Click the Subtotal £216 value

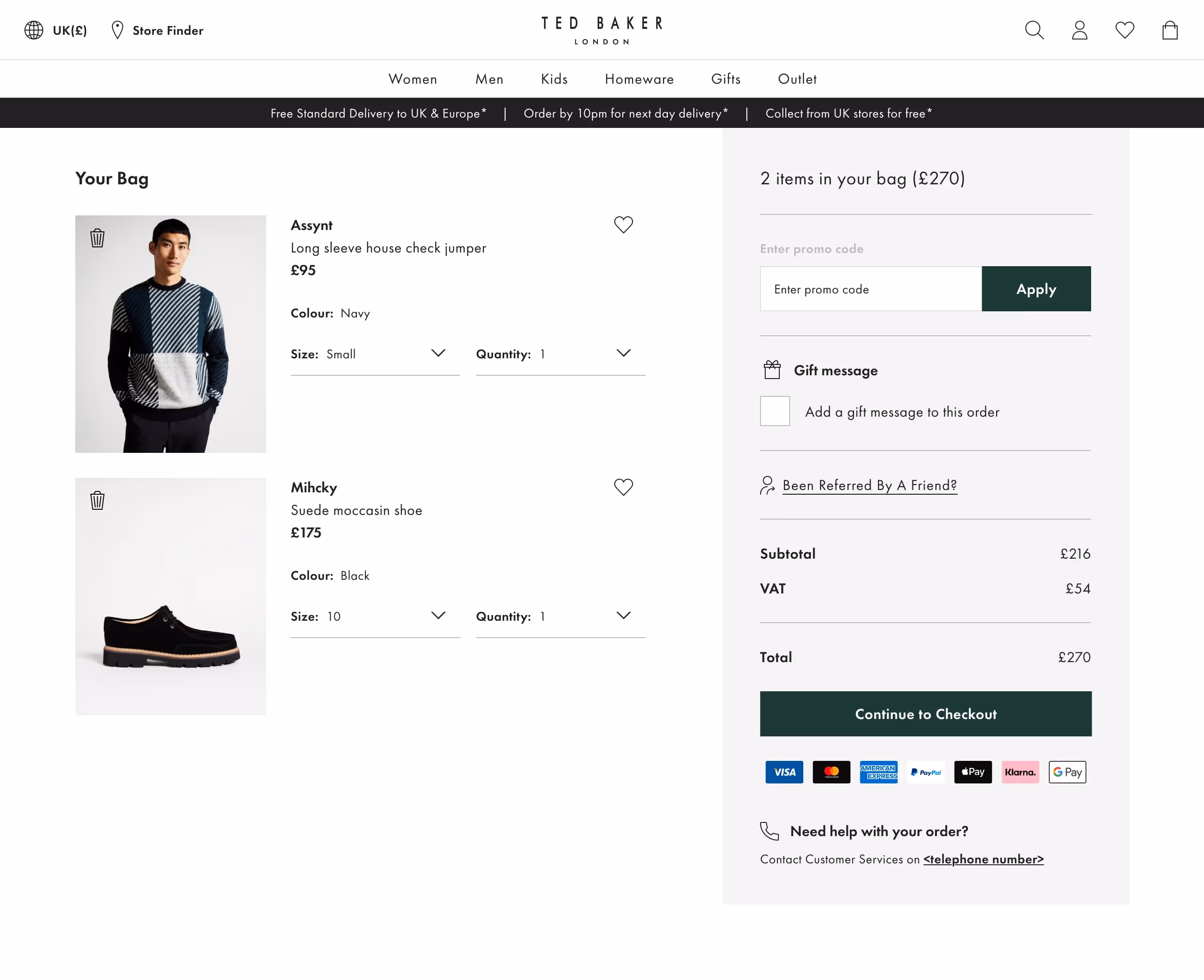point(1075,554)
